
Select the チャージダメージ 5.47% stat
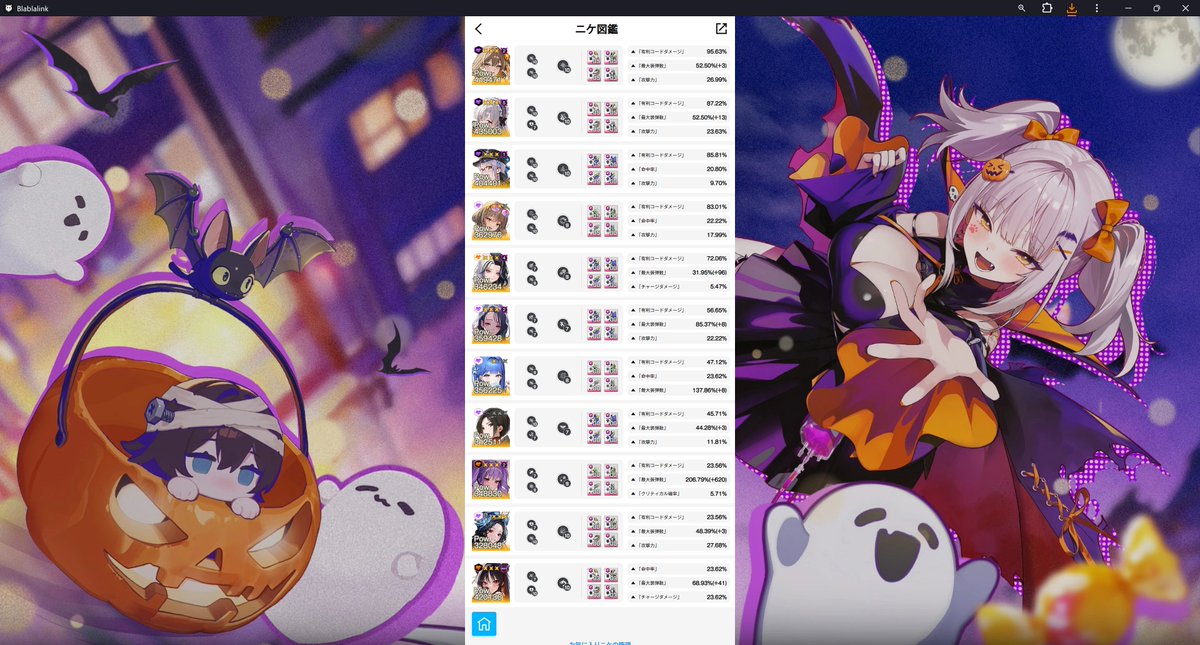click(679, 287)
